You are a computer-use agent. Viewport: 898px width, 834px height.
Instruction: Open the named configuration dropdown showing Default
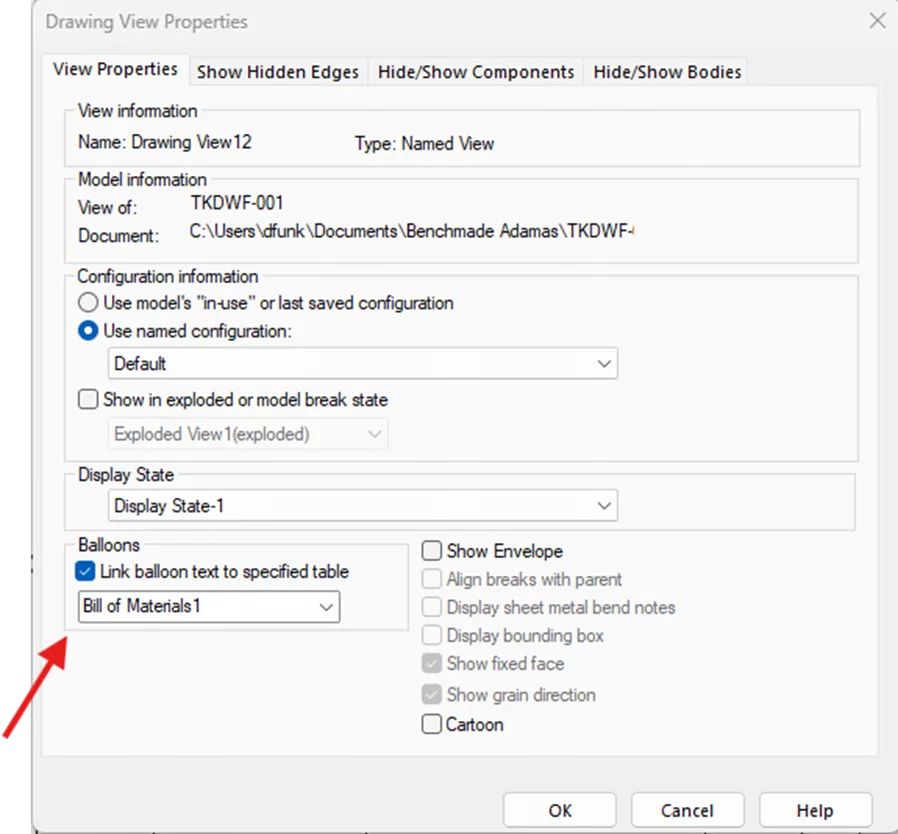coord(604,363)
